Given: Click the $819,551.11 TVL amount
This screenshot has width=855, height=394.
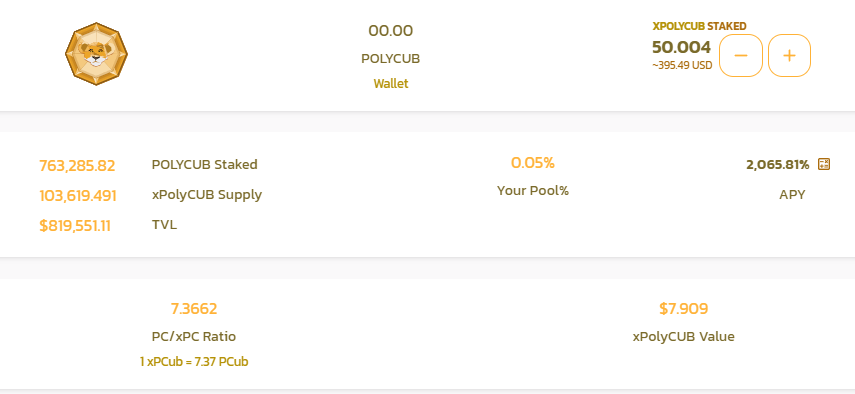Looking at the screenshot, I should point(75,226).
